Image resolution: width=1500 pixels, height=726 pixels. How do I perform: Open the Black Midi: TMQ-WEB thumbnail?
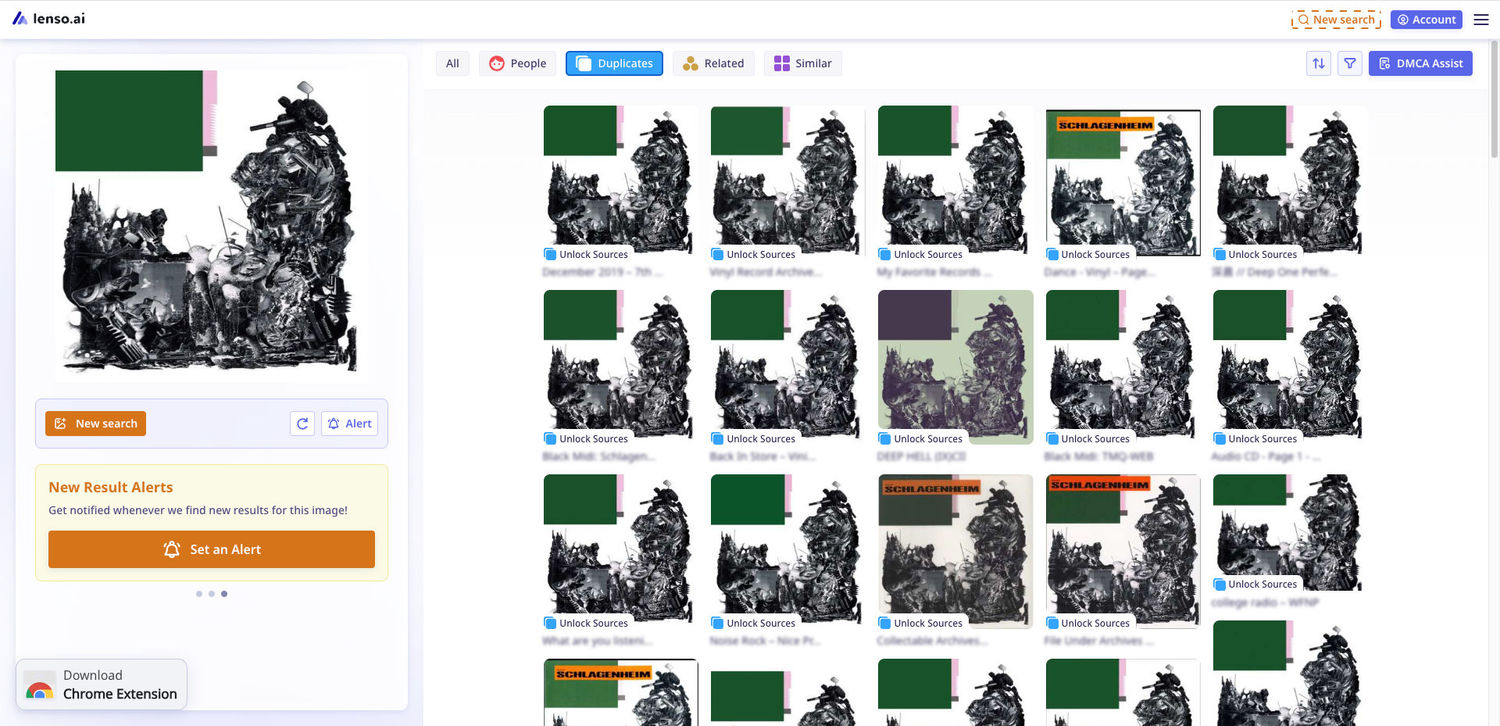1123,366
